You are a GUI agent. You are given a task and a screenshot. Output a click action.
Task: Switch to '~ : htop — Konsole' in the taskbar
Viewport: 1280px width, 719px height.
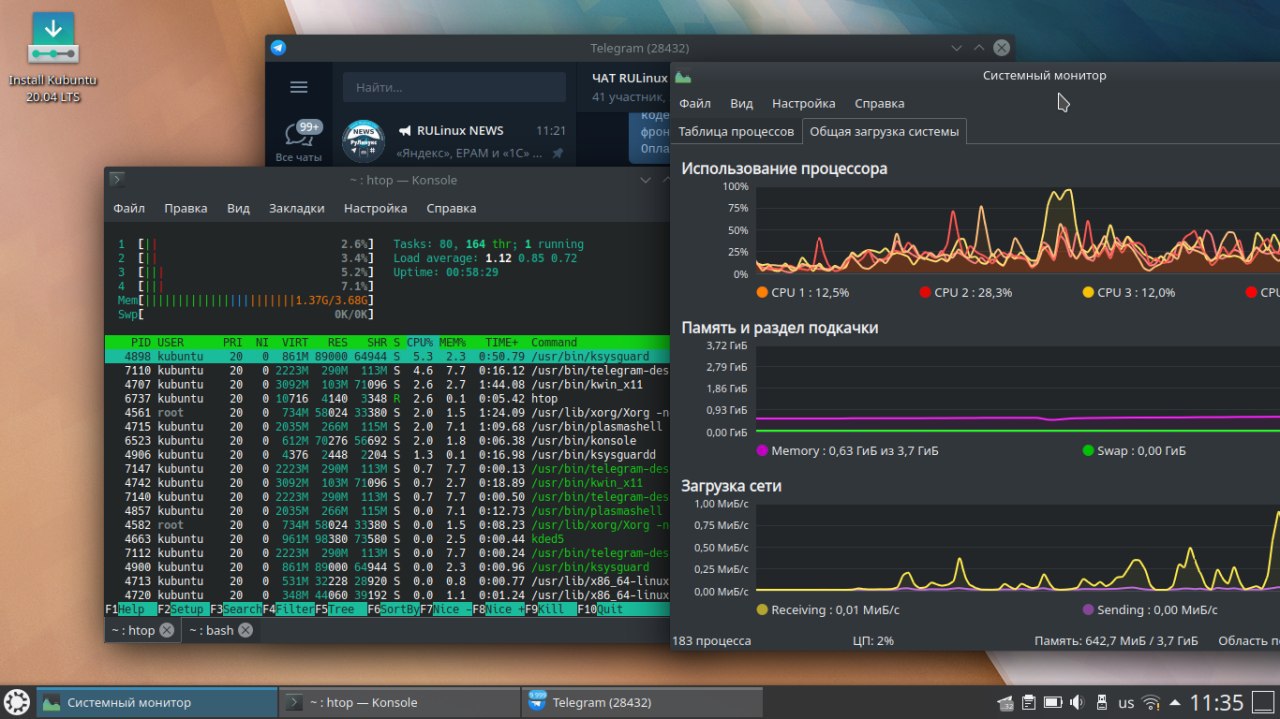tap(399, 703)
